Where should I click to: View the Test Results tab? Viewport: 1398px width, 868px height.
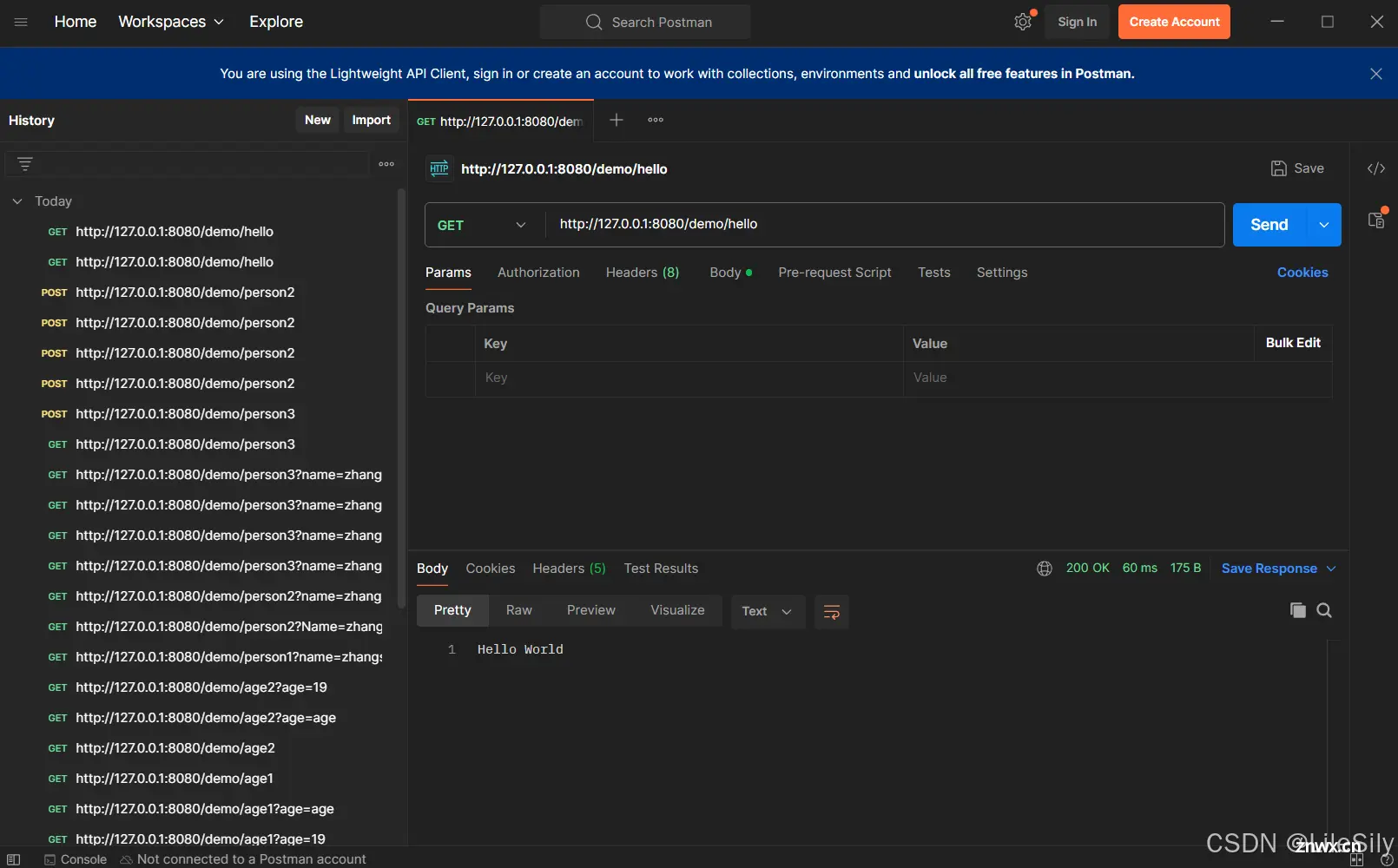coord(661,569)
